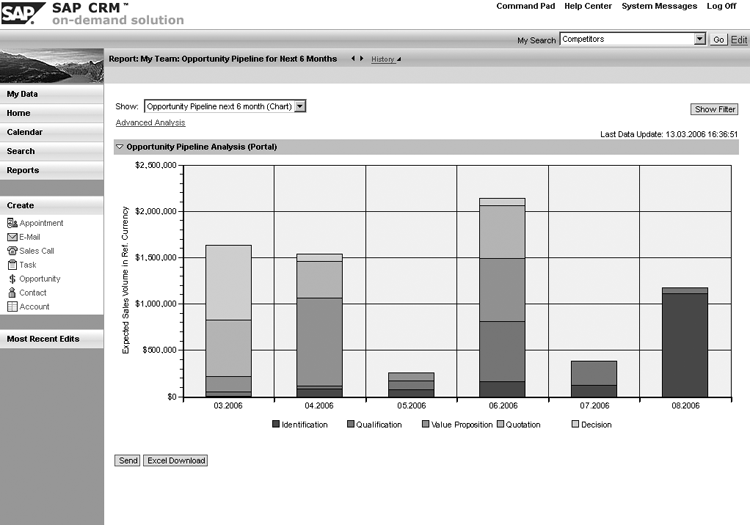Click the Appointment icon in Create panel
Viewport: 750px width, 525px height.
pos(12,223)
